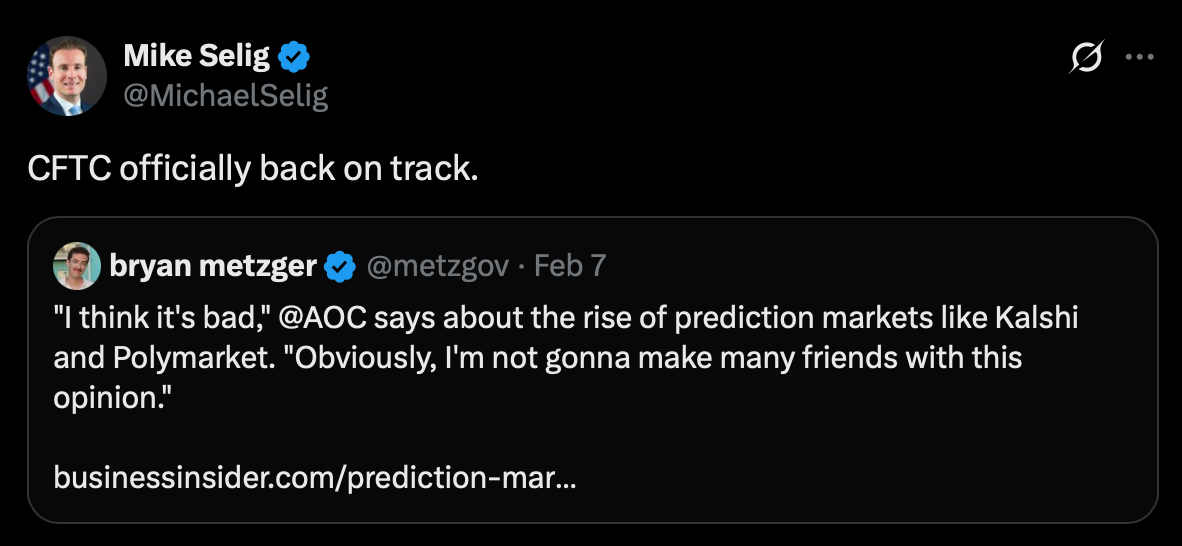This screenshot has height=546, width=1182.
Task: Click the Mike Selig display name
Action: point(196,57)
